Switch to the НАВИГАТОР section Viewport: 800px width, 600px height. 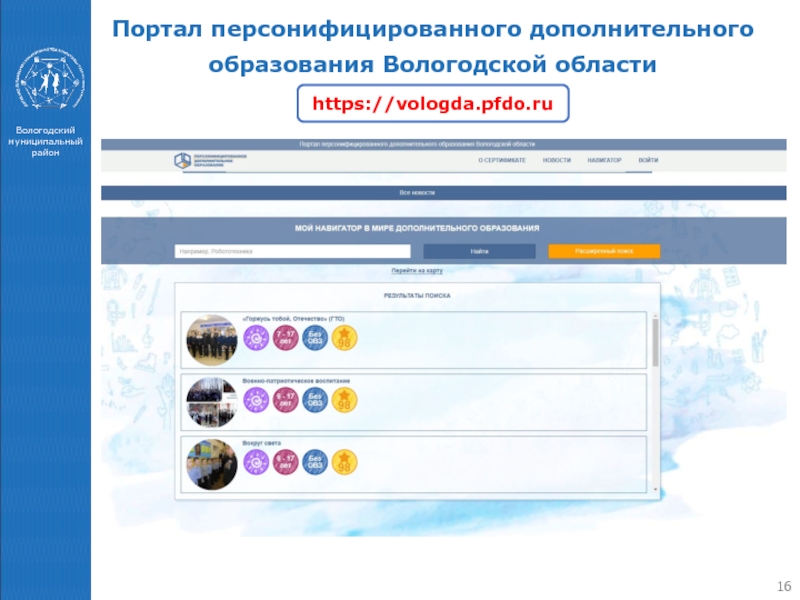point(604,160)
